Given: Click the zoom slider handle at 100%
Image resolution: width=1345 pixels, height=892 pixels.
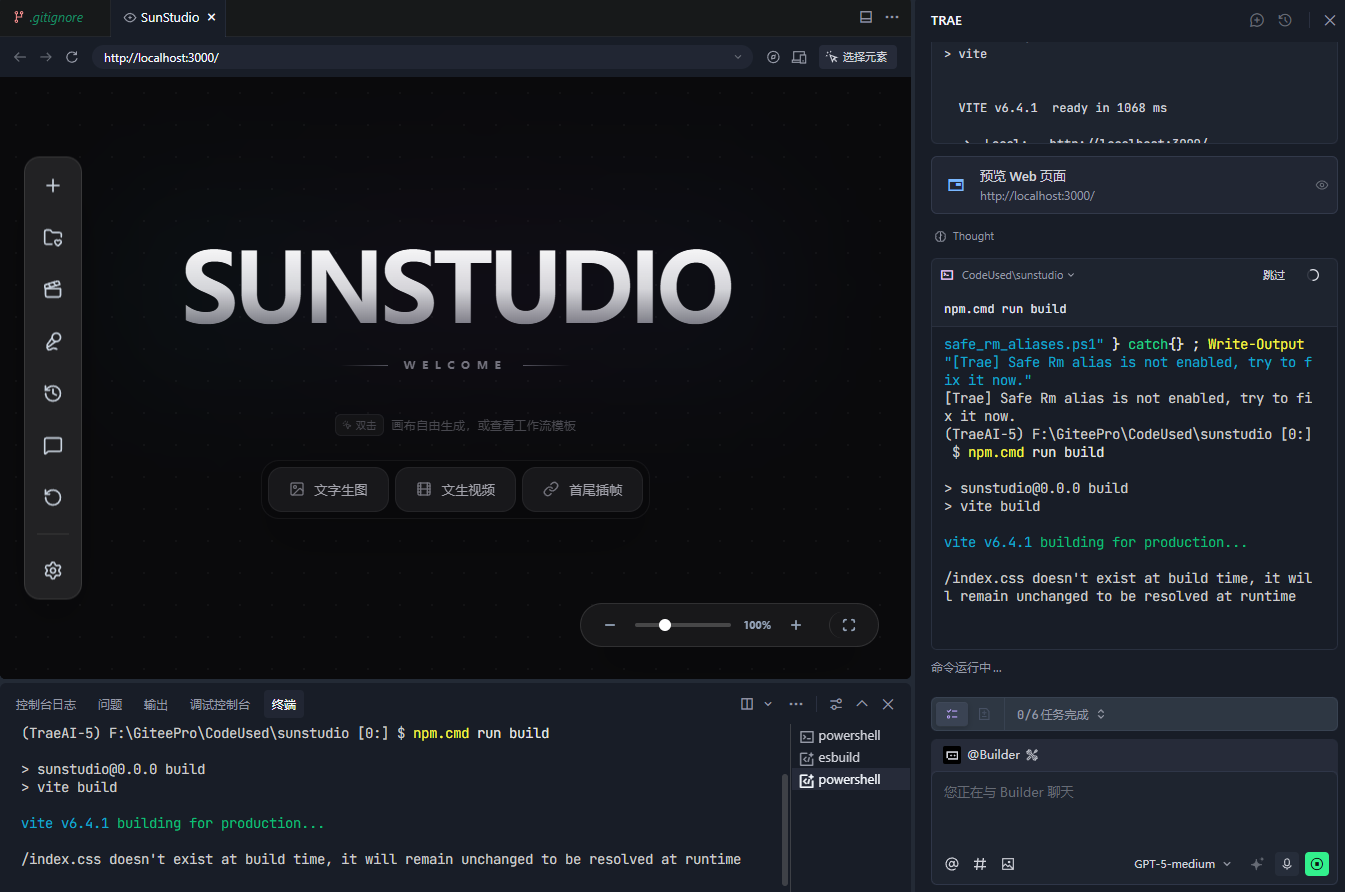Looking at the screenshot, I should (x=665, y=625).
